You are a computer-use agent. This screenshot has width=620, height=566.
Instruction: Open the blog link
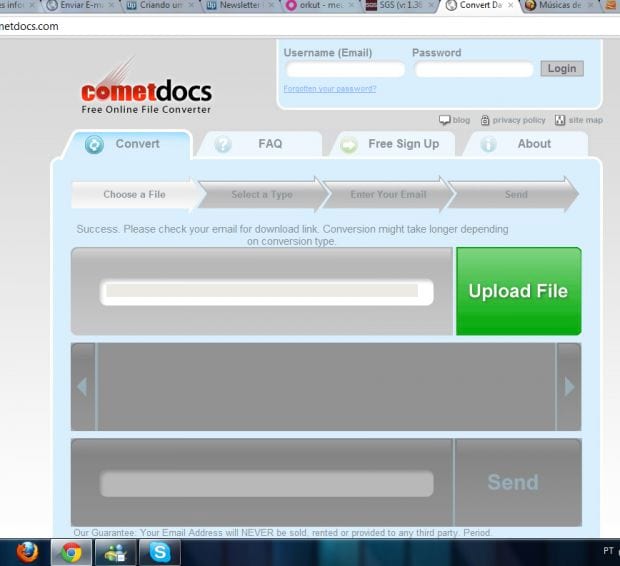pyautogui.click(x=461, y=120)
